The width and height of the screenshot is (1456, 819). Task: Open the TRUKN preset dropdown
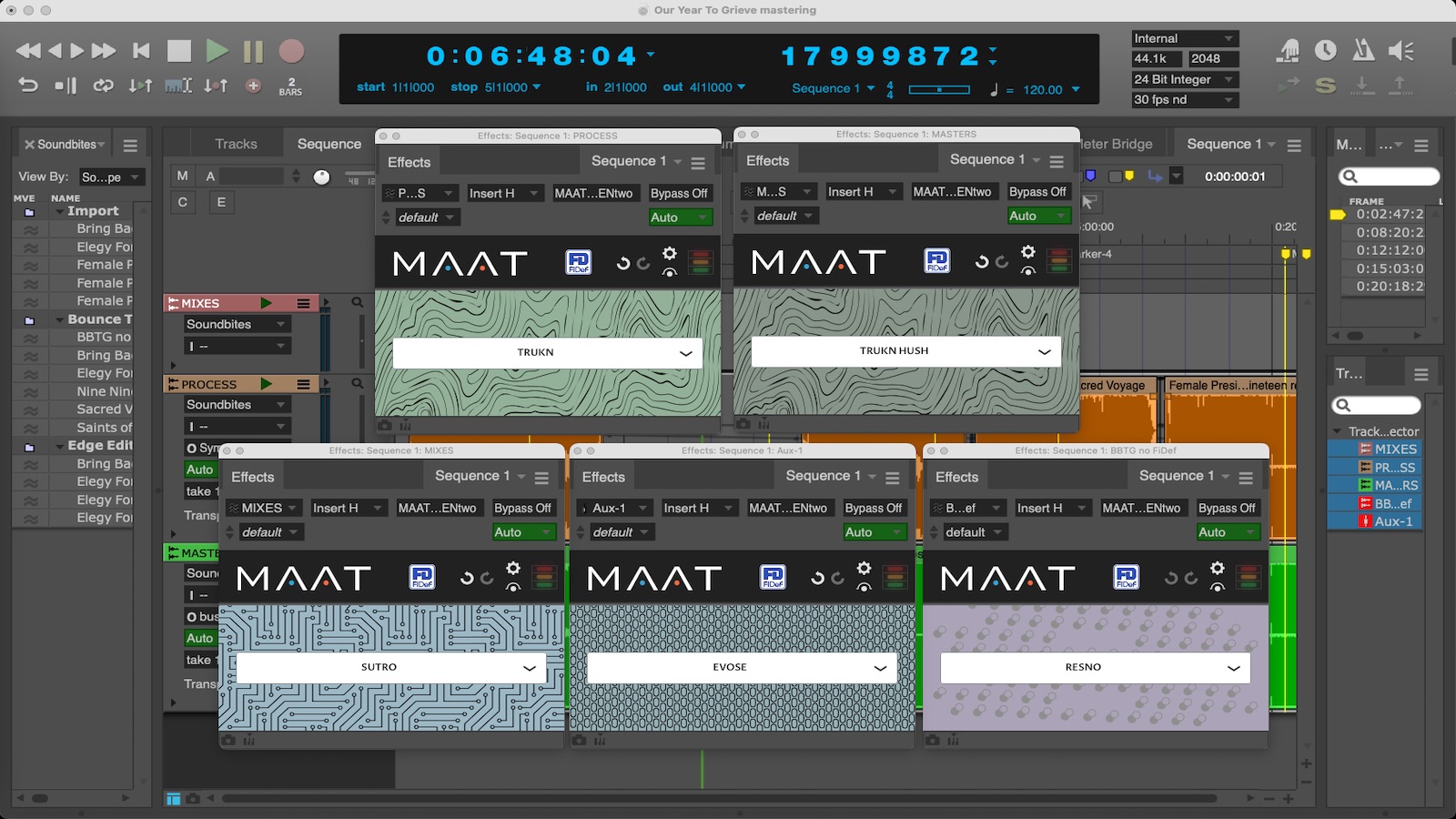544,352
